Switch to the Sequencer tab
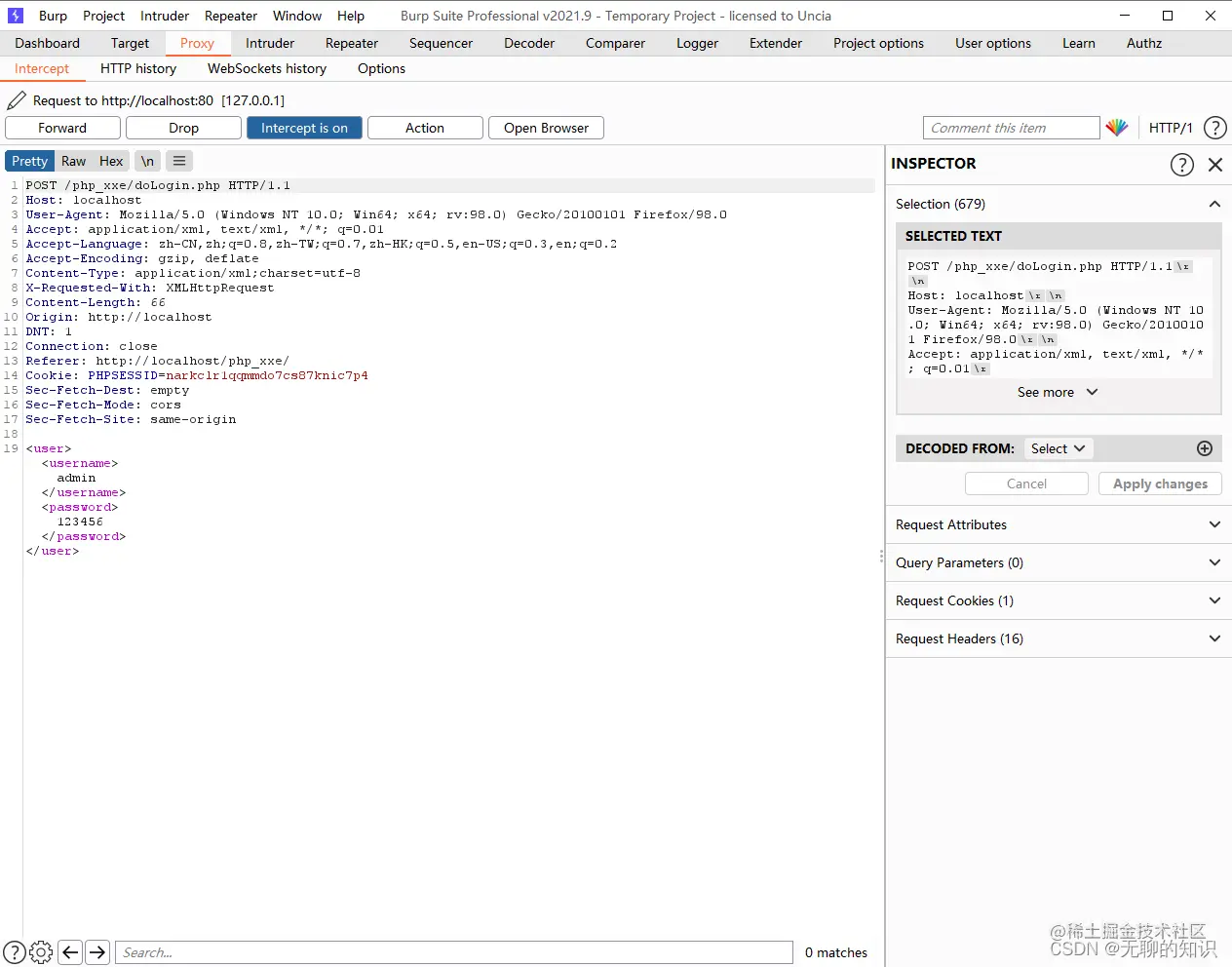 (x=441, y=43)
